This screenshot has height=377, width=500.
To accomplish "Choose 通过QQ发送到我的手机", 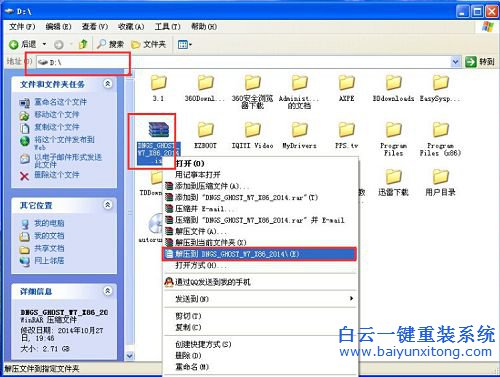I will (x=260, y=282).
